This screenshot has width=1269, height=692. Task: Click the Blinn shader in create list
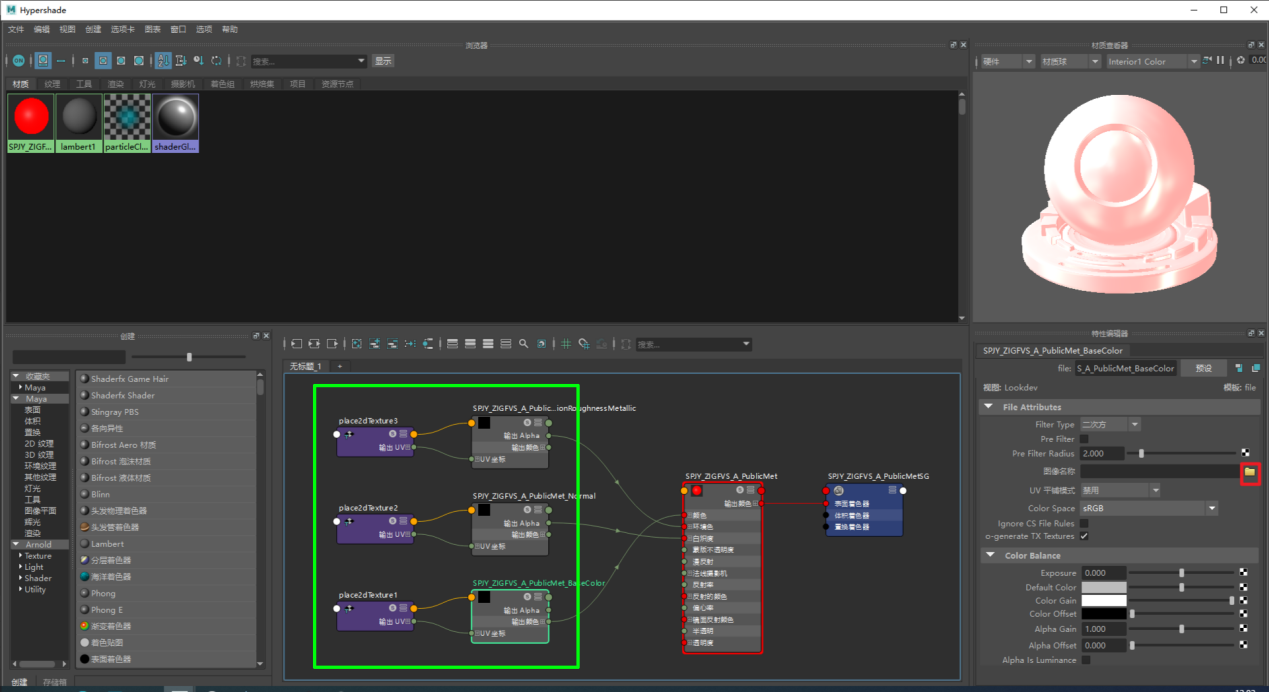(101, 494)
